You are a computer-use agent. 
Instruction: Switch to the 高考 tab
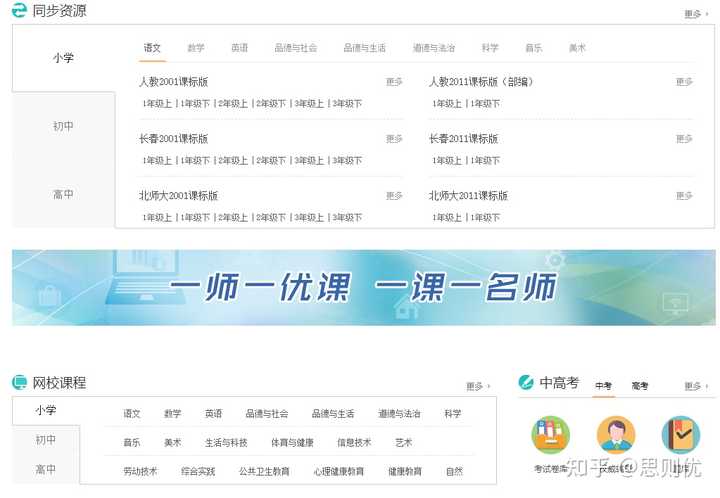pyautogui.click(x=640, y=386)
